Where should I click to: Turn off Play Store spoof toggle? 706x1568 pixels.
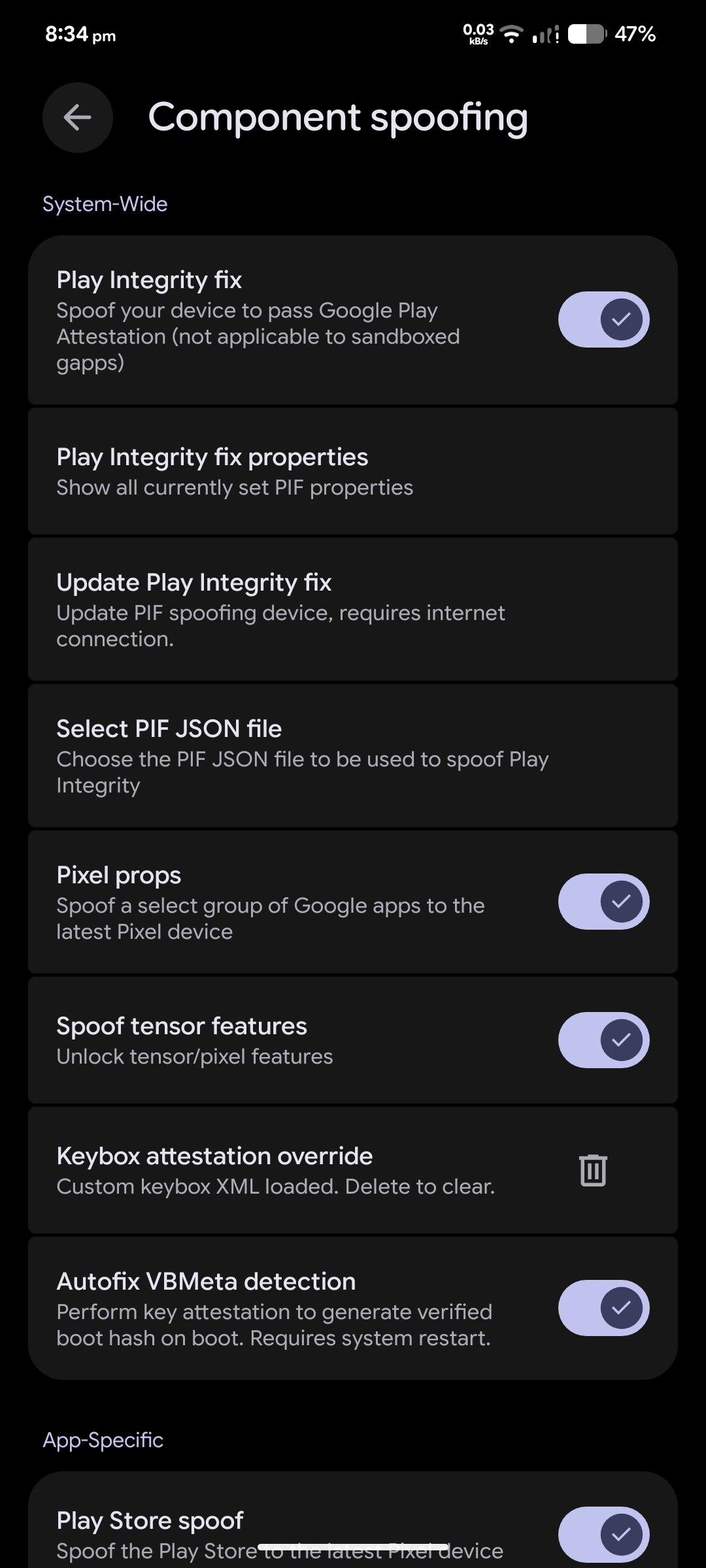(603, 1533)
